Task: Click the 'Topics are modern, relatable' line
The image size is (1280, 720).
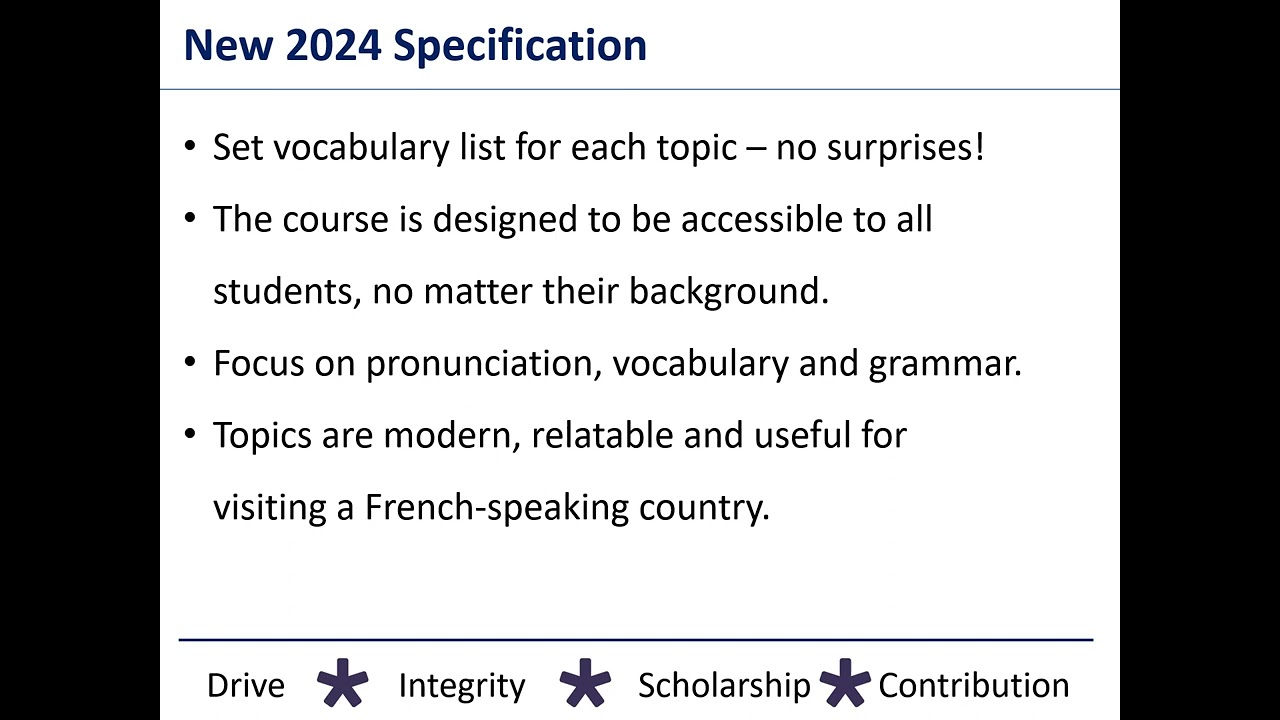Action: (560, 436)
